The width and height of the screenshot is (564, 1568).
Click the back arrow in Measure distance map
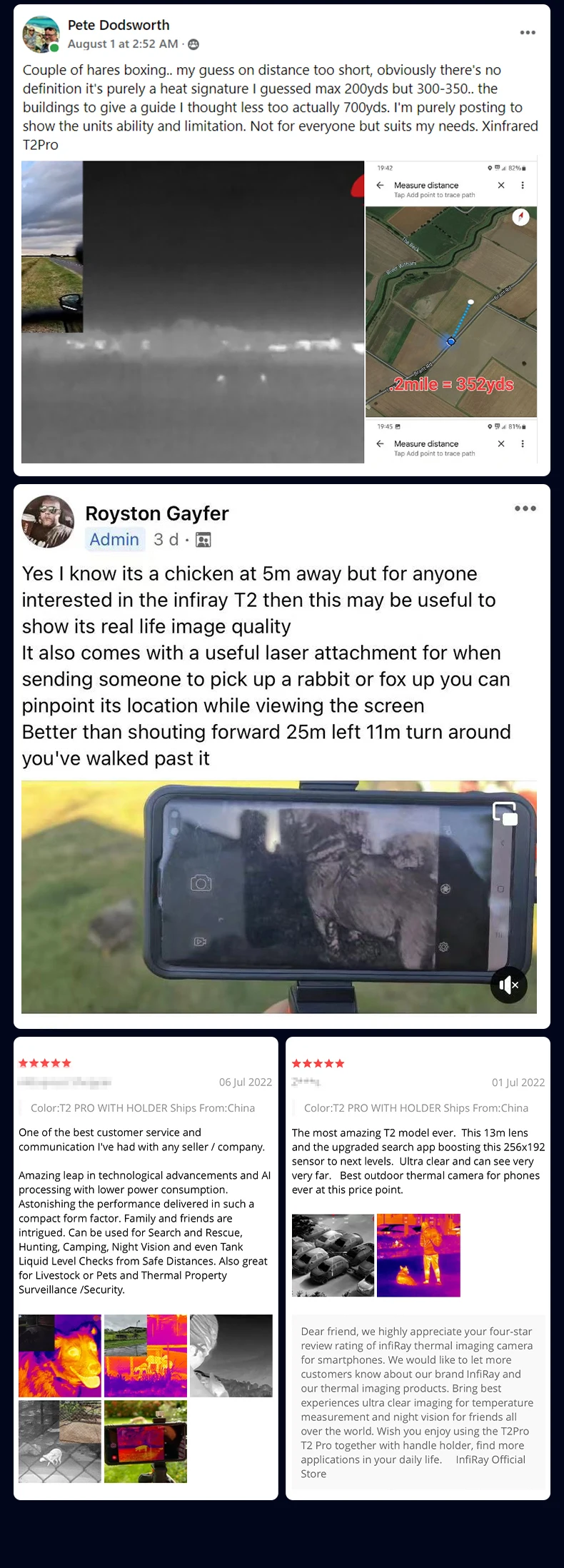point(380,185)
